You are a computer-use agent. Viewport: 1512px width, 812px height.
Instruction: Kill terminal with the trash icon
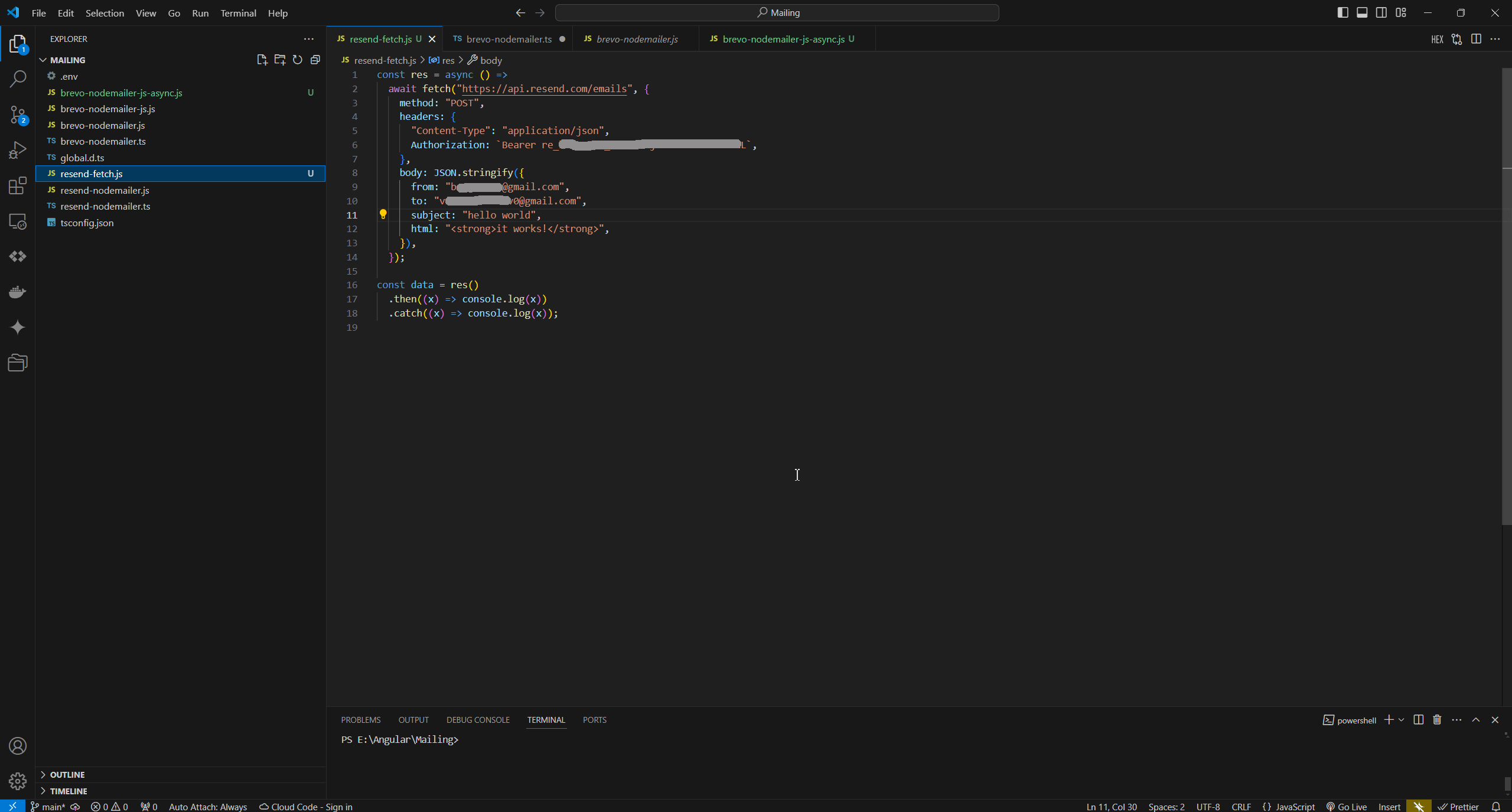click(1437, 720)
